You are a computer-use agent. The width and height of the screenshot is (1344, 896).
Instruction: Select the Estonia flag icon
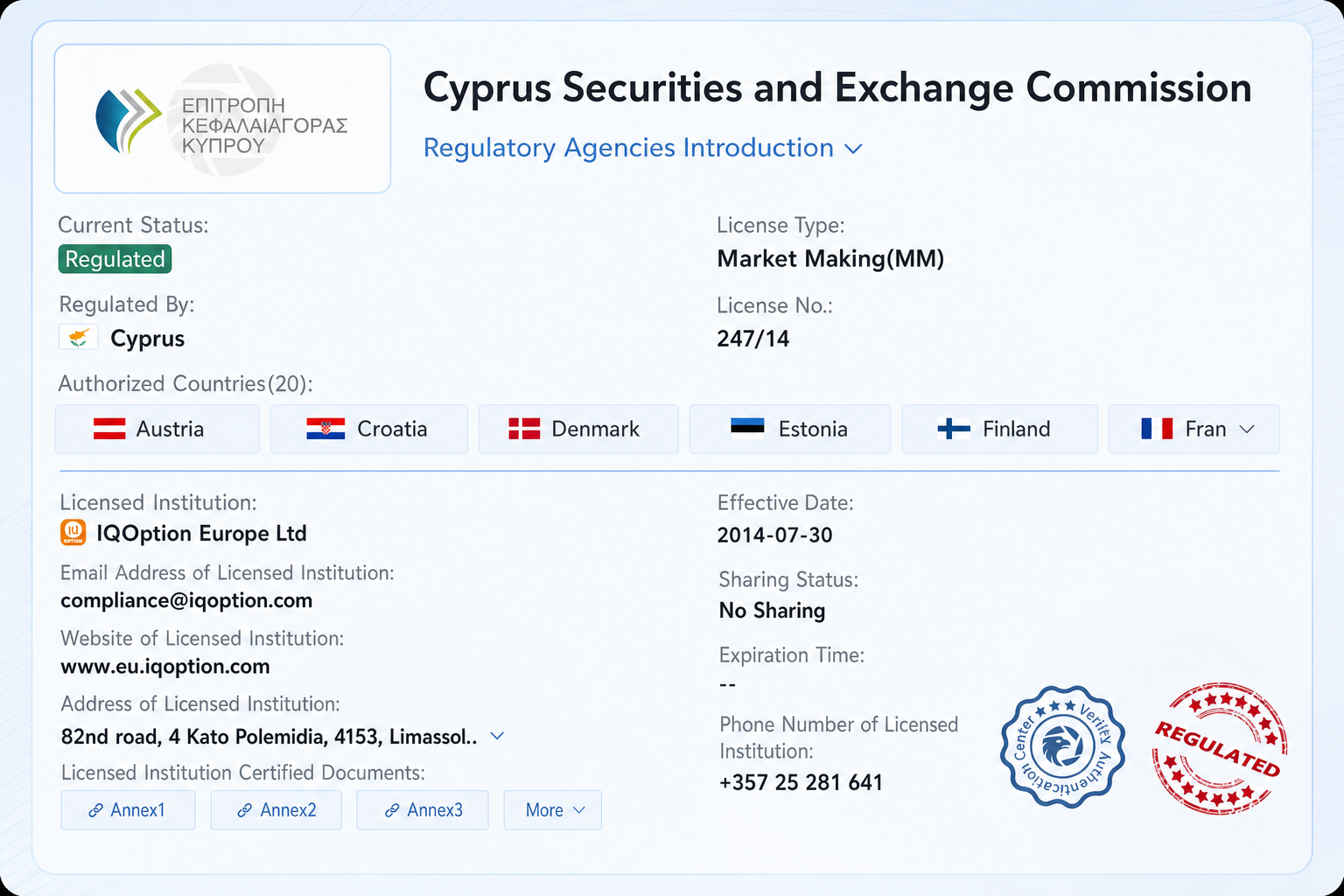click(747, 427)
